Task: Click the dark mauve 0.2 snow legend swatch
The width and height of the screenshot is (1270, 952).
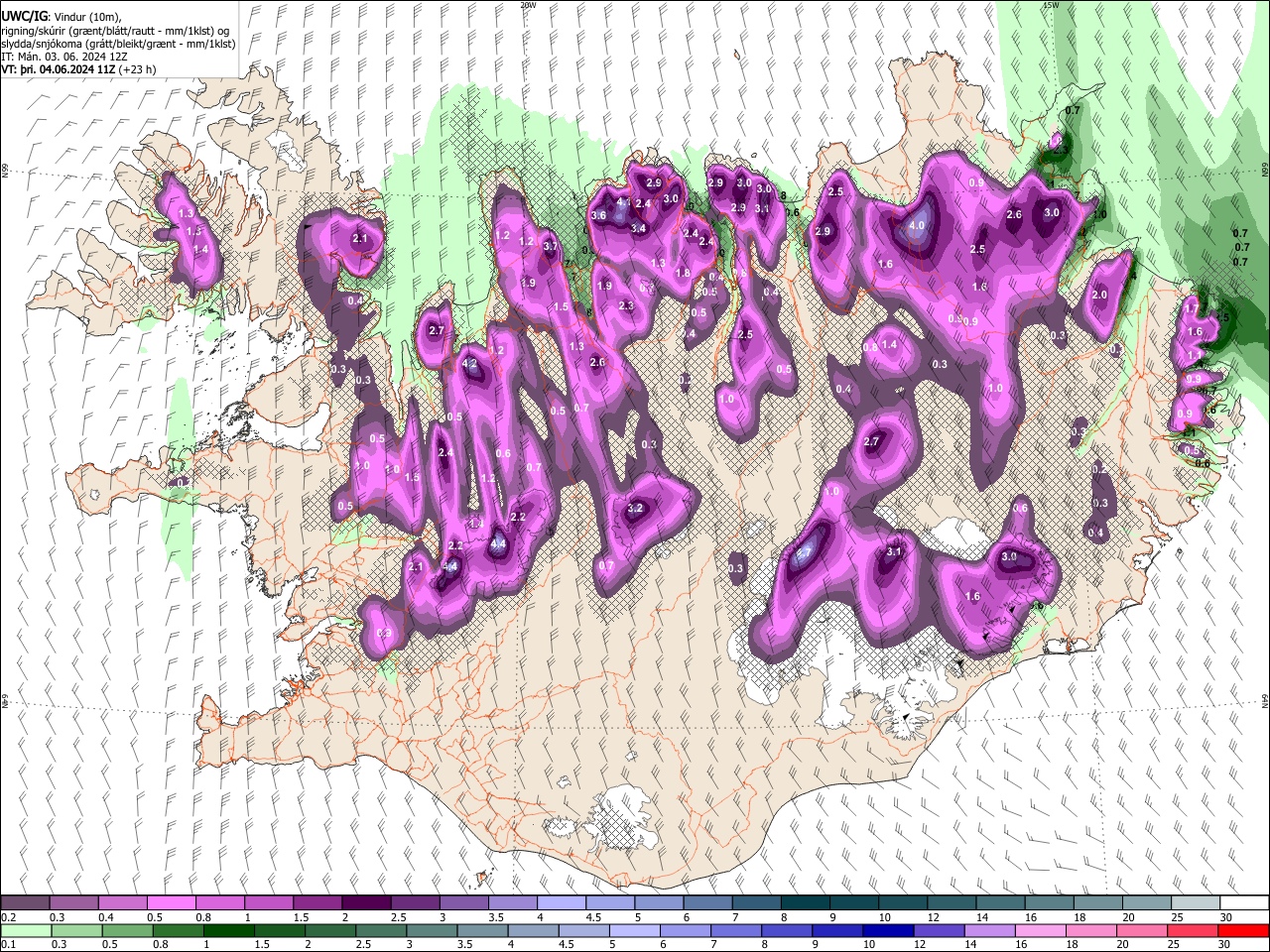Action: click(26, 903)
